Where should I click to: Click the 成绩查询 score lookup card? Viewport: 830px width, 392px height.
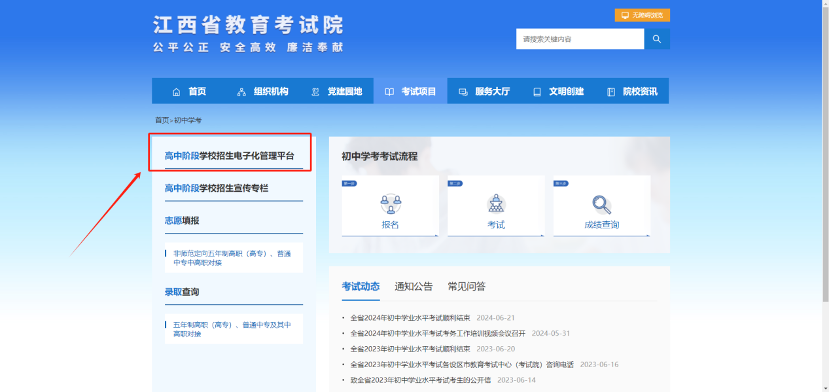[602, 206]
